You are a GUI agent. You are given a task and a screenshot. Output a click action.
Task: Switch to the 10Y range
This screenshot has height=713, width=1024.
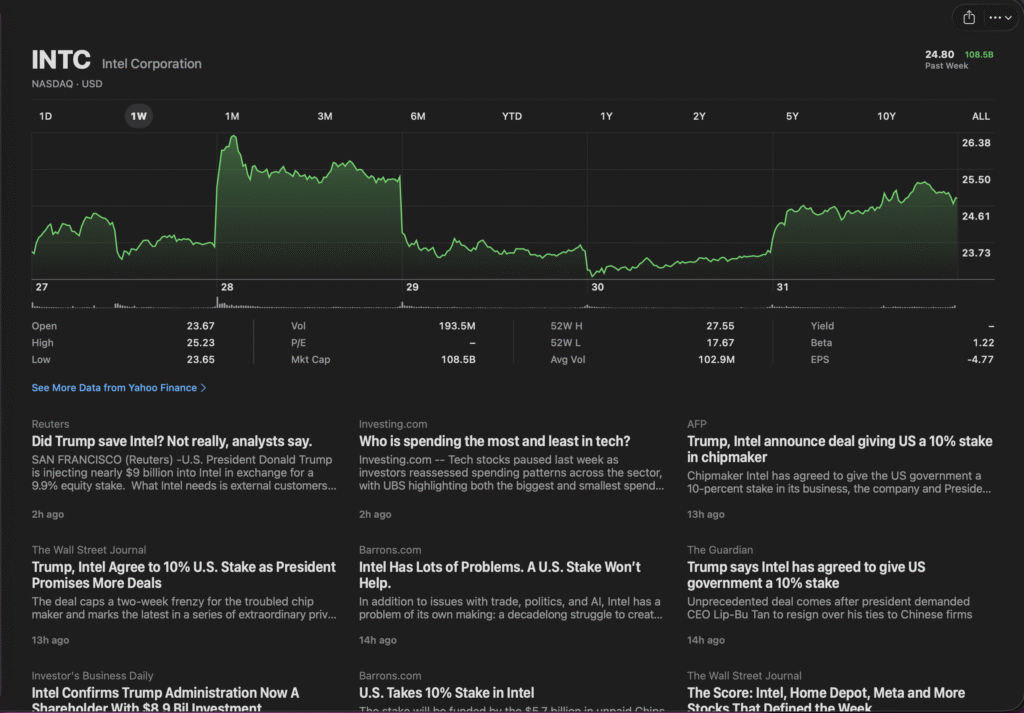(x=886, y=116)
